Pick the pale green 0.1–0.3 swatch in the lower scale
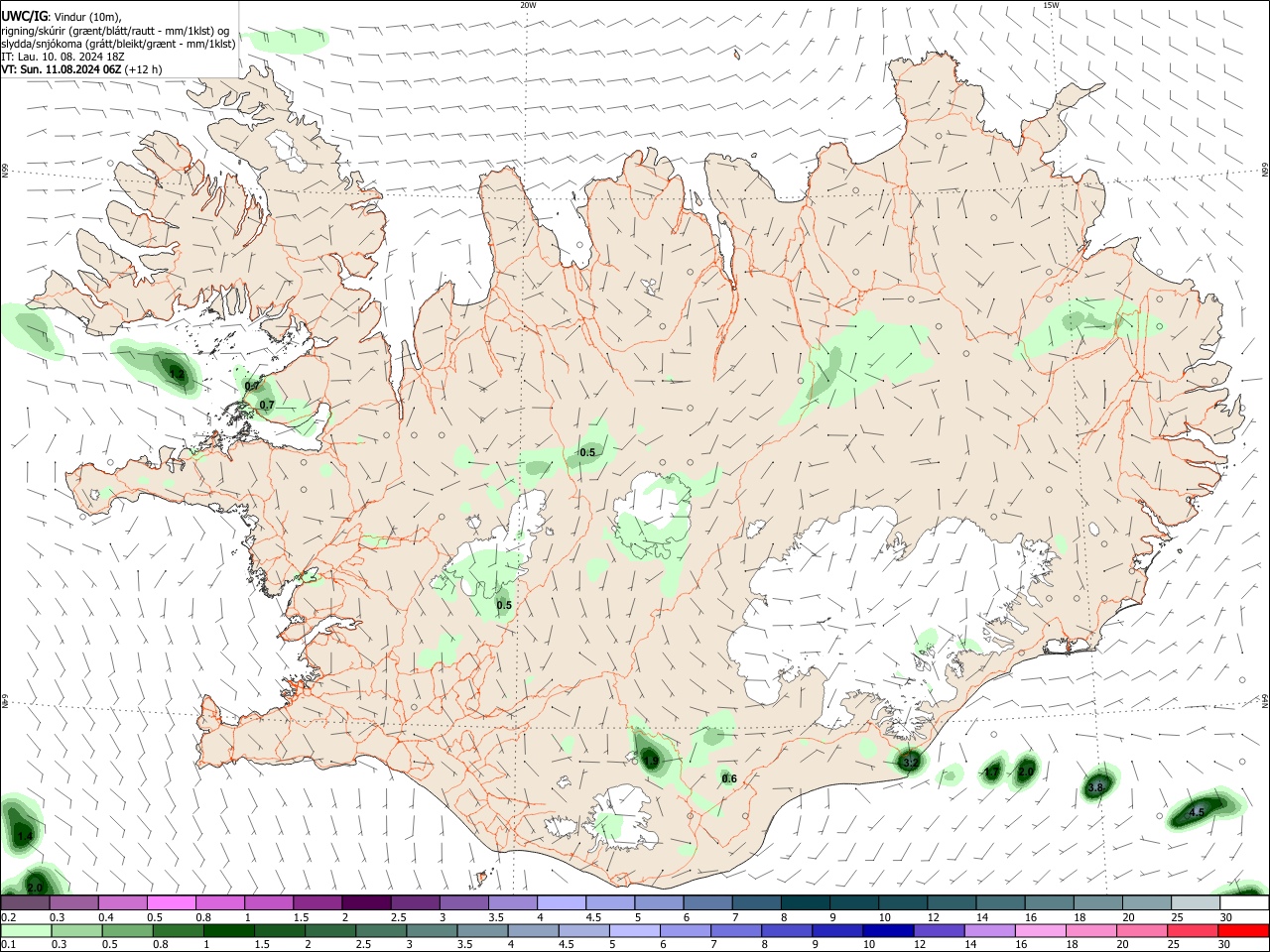 coord(27,930)
